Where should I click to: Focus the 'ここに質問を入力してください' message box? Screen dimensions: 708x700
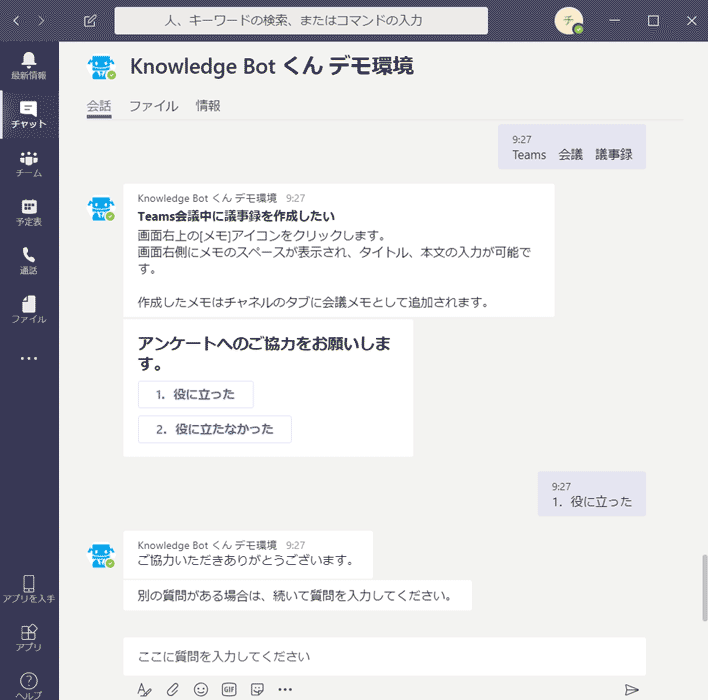click(384, 656)
